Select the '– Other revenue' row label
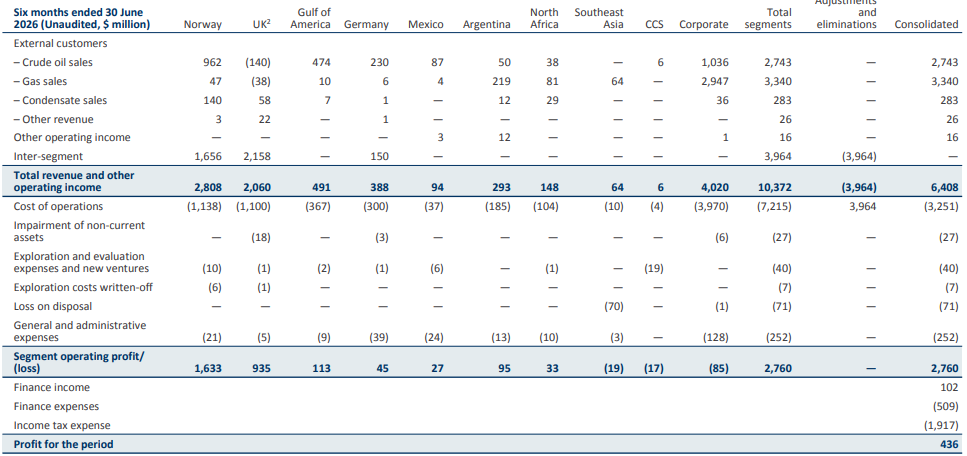This screenshot has width=967, height=456. tap(54, 119)
